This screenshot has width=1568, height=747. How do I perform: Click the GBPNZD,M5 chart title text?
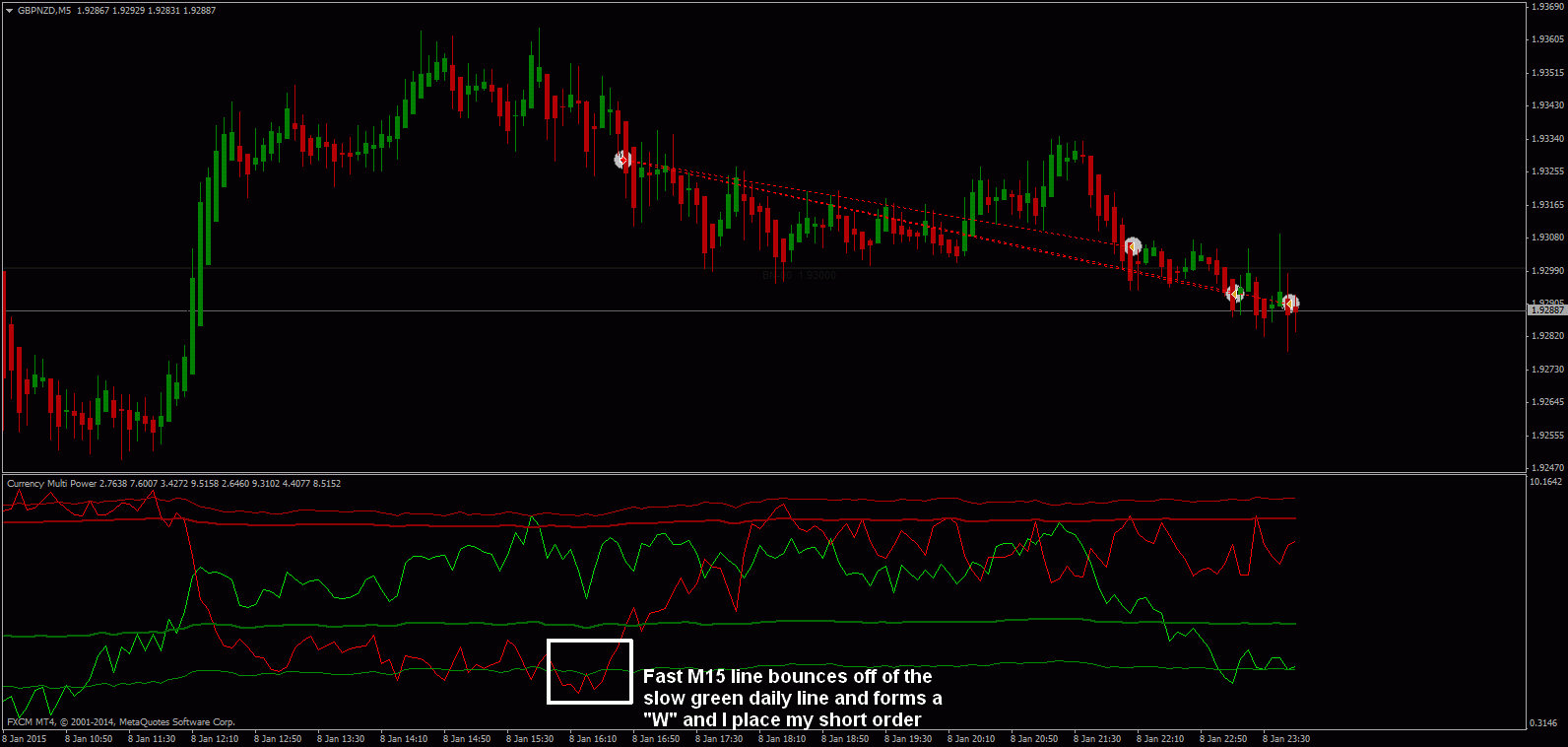[x=44, y=11]
